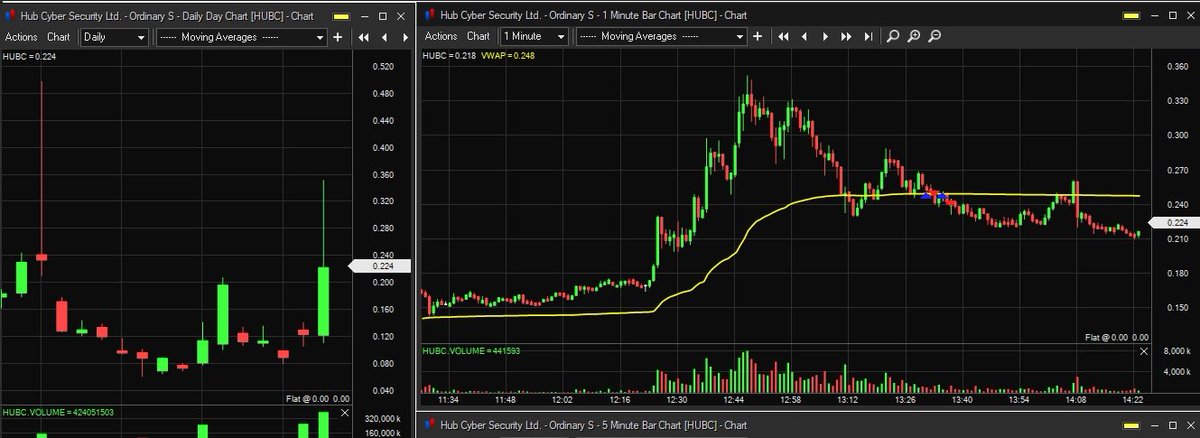
Task: Click the Flat @ 0.00 position label in 1 Minute chart
Action: 1117,338
